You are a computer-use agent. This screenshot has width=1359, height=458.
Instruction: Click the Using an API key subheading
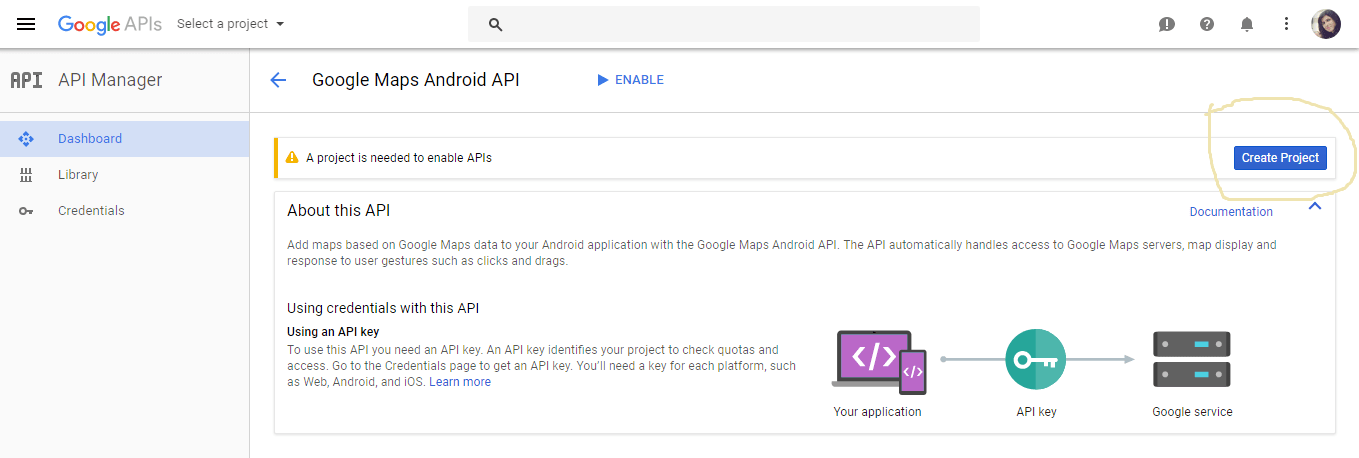(333, 332)
